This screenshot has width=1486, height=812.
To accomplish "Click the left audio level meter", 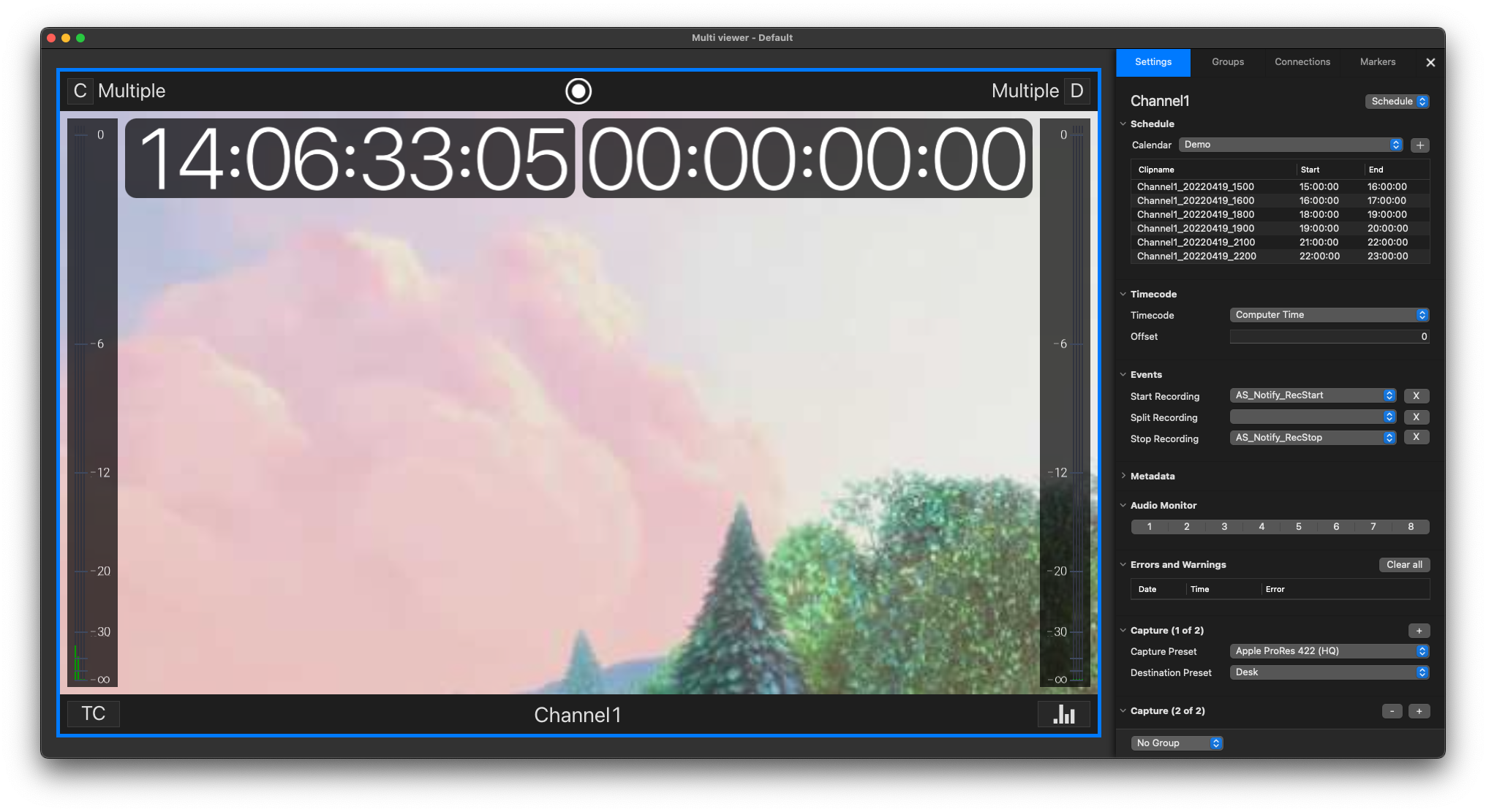I will [x=92, y=403].
